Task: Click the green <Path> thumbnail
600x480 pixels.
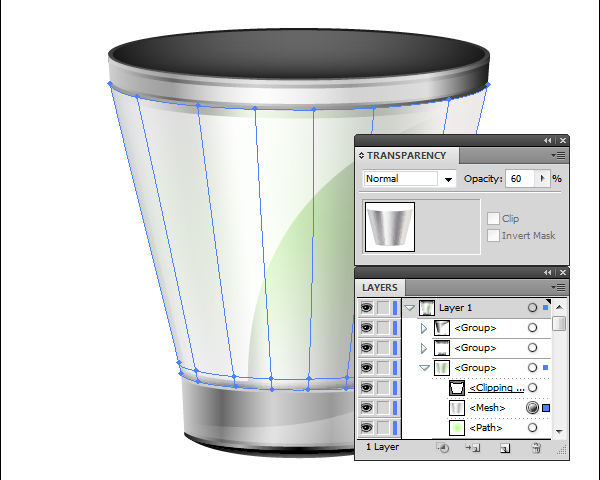Action: (457, 428)
